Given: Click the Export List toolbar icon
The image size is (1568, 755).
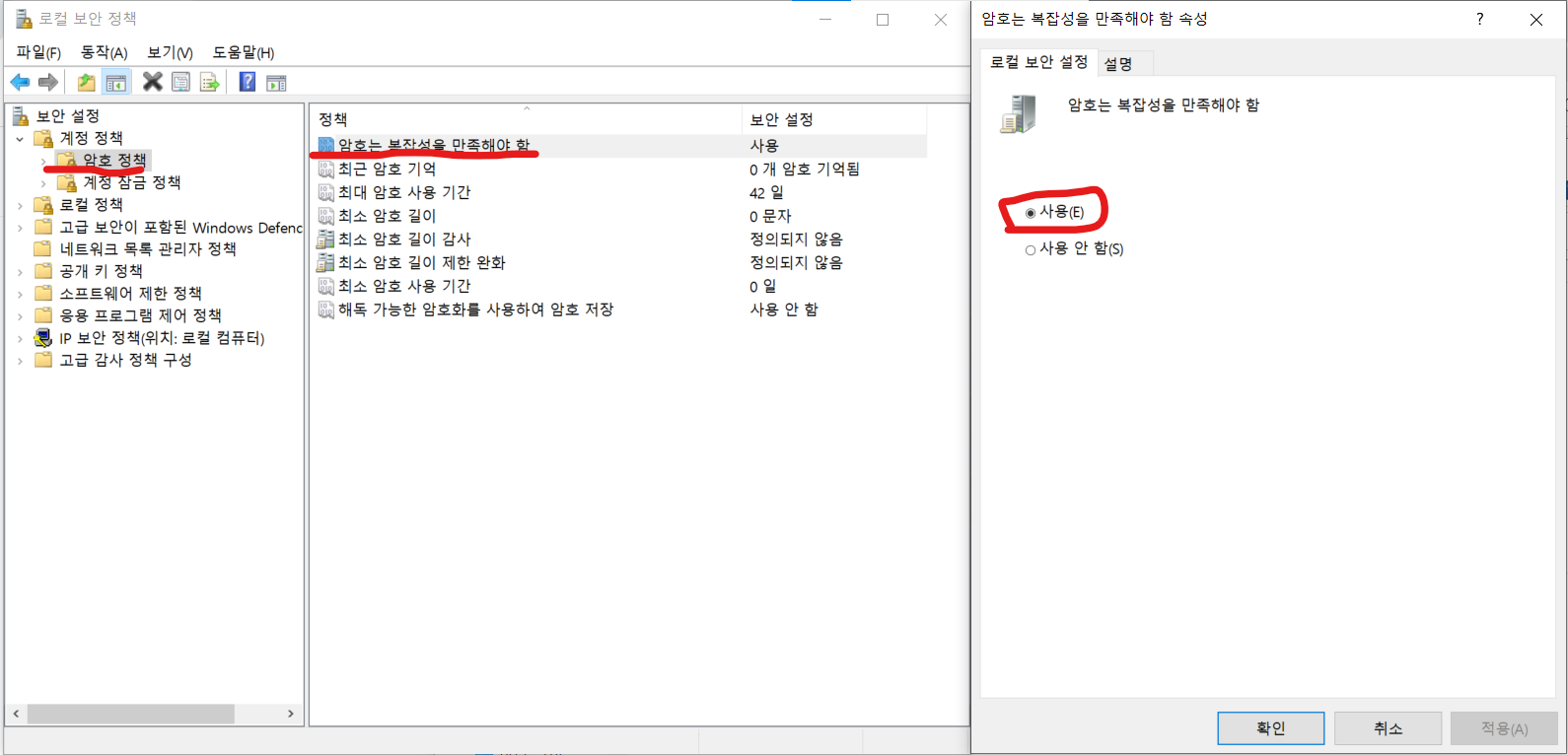Looking at the screenshot, I should 209,82.
